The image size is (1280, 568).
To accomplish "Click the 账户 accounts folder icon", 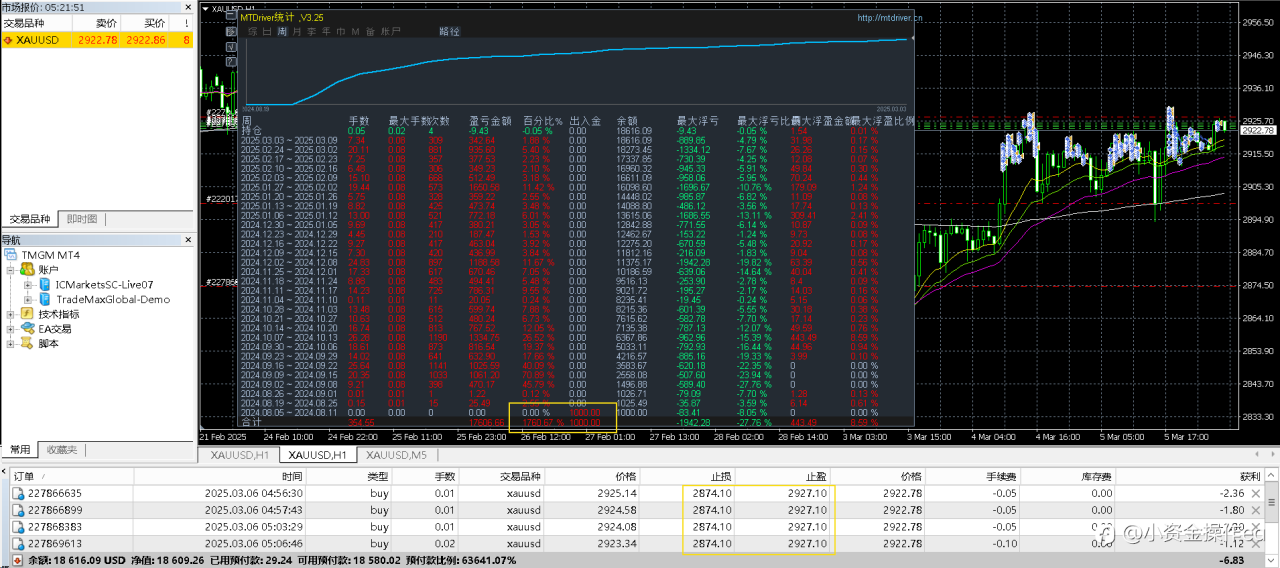I will 26,270.
